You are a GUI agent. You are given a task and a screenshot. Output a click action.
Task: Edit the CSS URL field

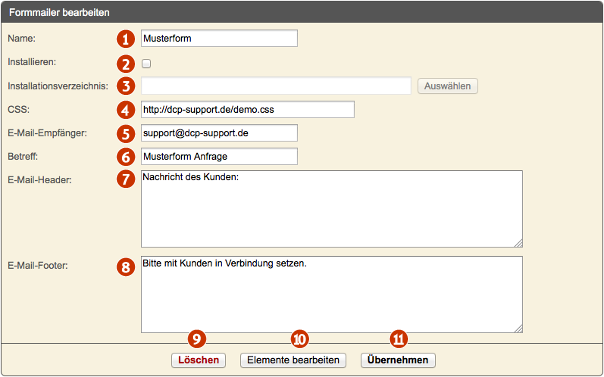[248, 110]
